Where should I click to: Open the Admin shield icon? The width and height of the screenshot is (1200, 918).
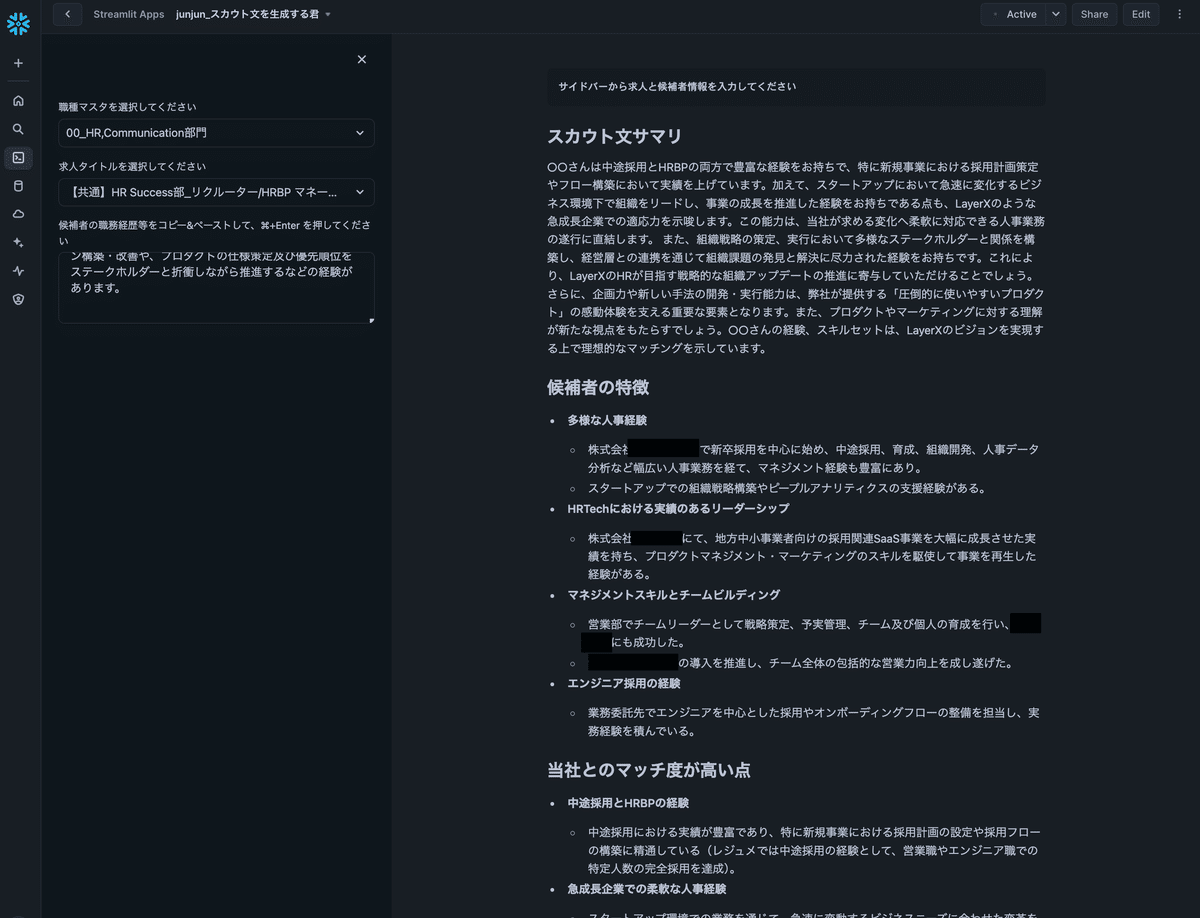pyautogui.click(x=18, y=299)
